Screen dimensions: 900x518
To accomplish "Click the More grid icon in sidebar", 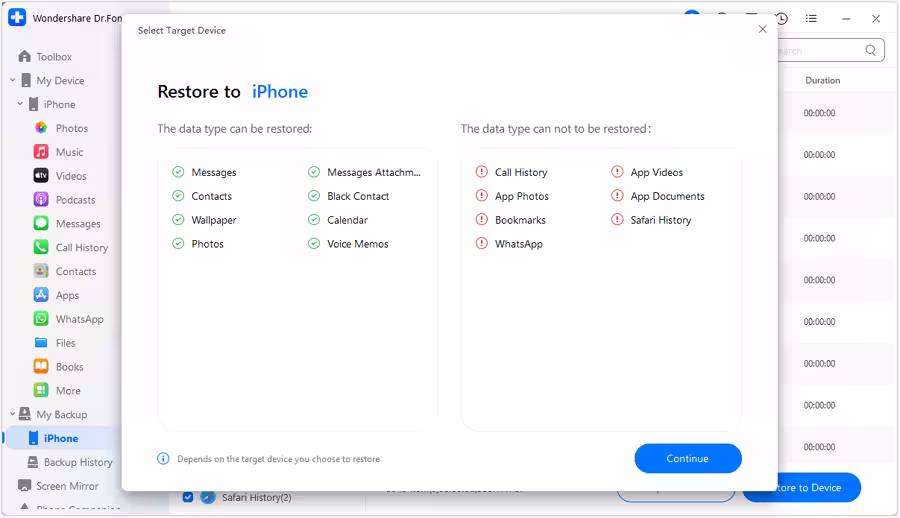I will 41,391.
